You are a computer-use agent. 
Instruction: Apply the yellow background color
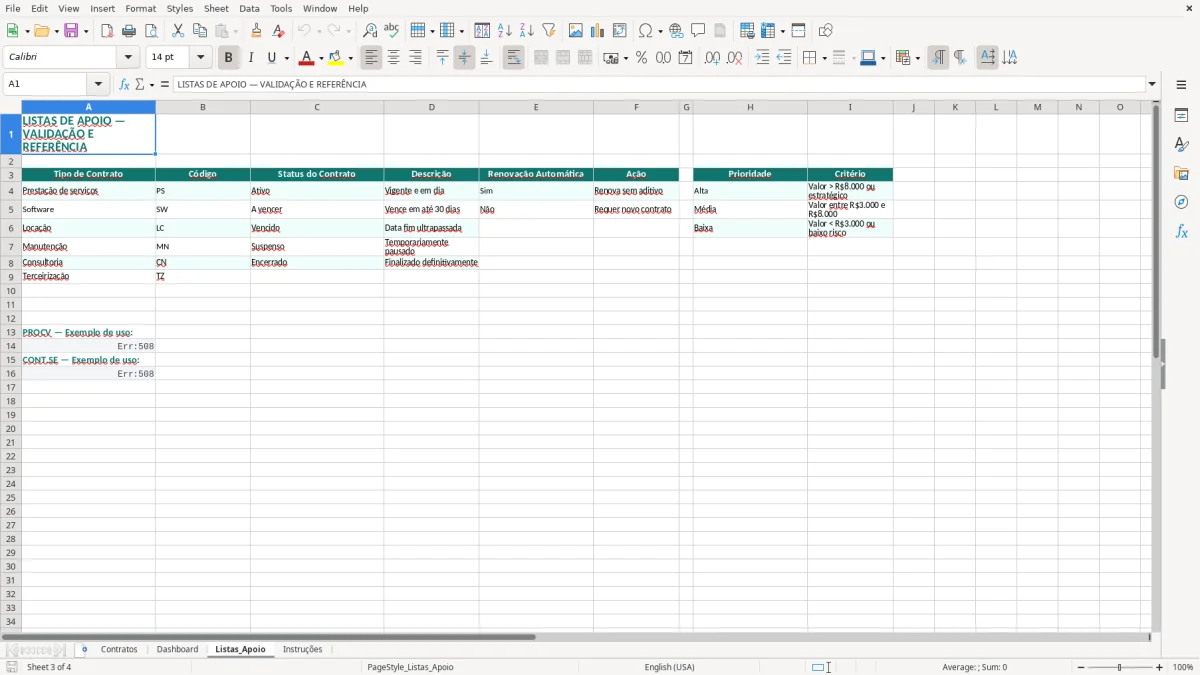[335, 58]
